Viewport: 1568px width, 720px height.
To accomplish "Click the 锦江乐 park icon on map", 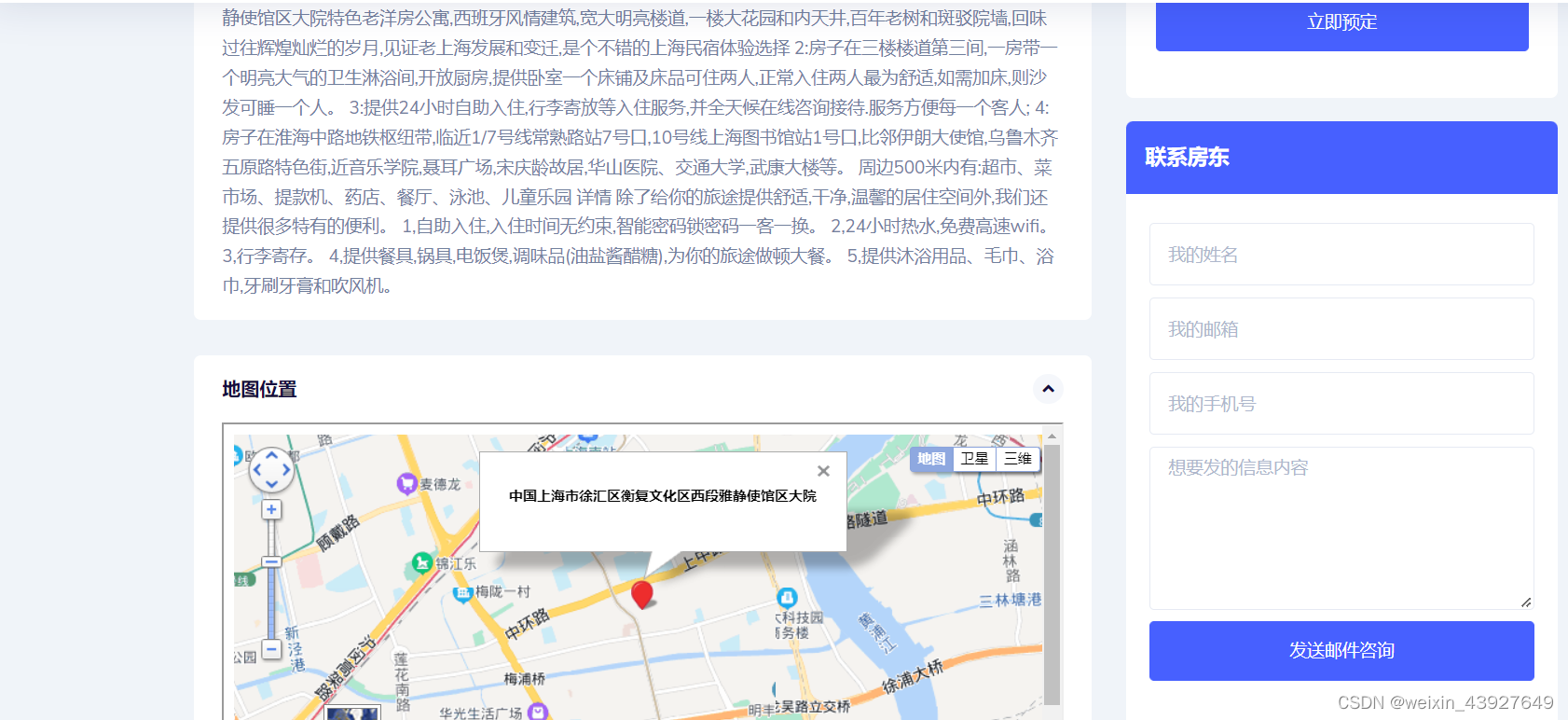I will (422, 562).
